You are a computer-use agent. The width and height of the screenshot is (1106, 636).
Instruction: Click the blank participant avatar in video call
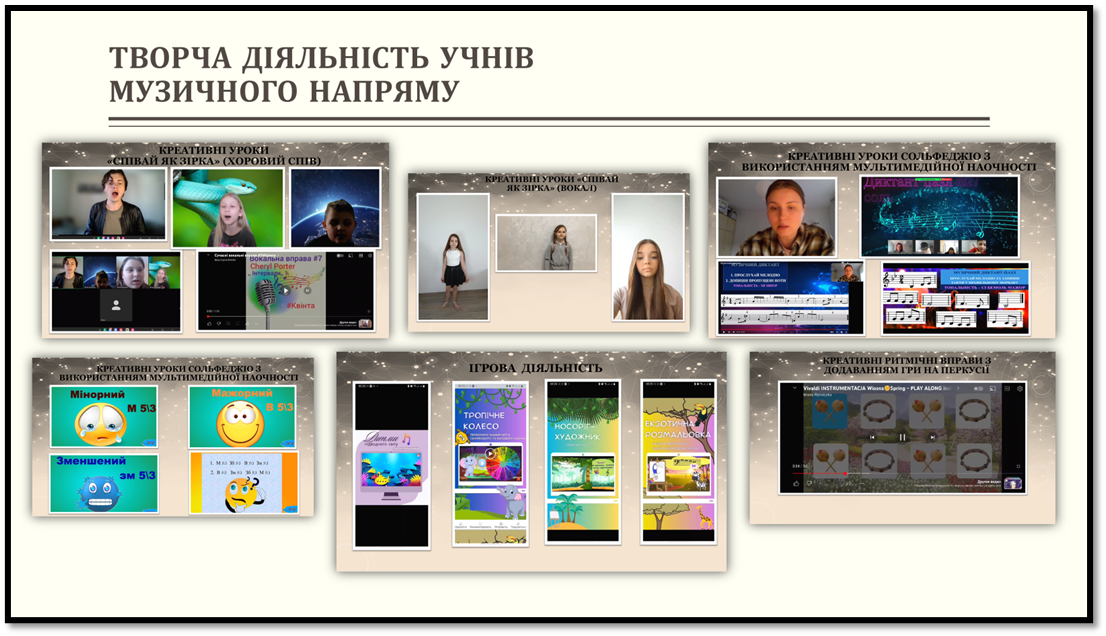[x=117, y=307]
